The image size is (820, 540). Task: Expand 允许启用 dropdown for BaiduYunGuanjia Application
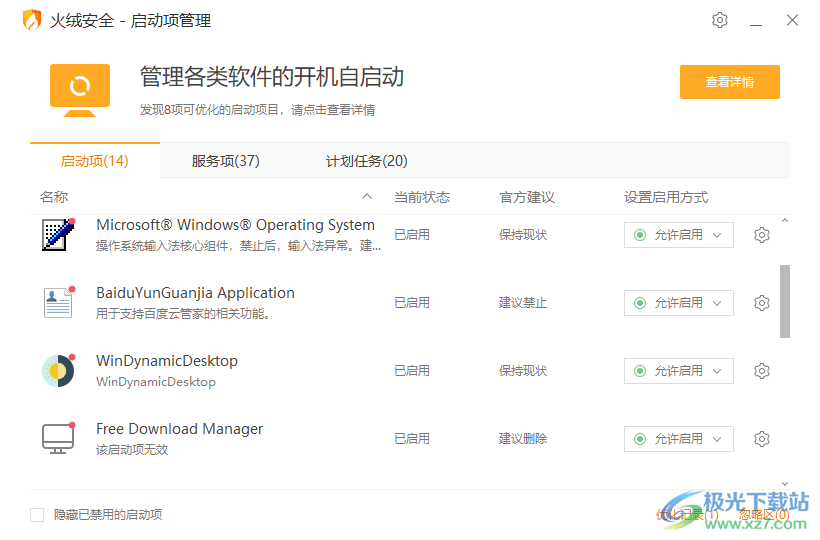[x=678, y=303]
